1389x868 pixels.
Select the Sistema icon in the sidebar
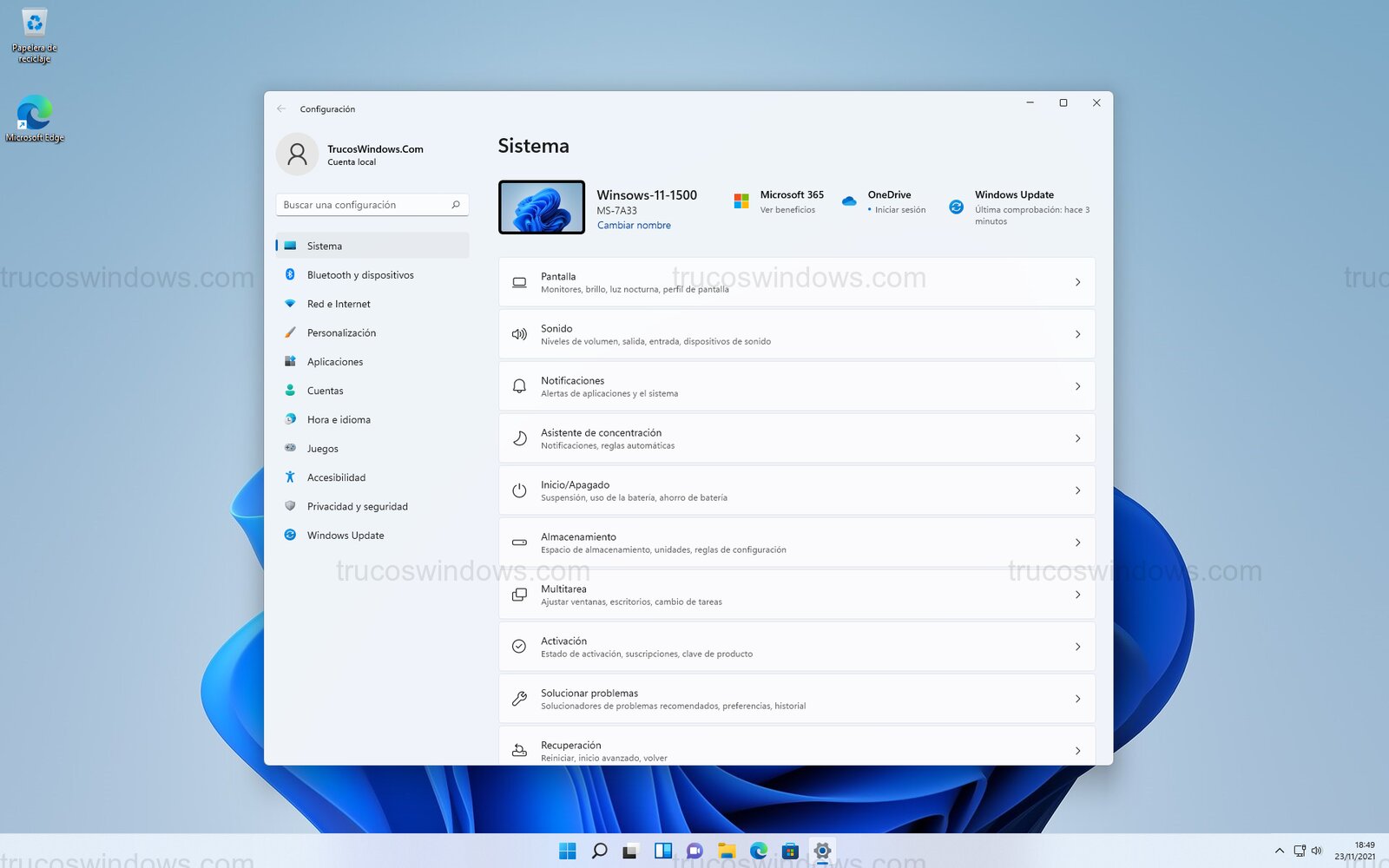coord(292,246)
